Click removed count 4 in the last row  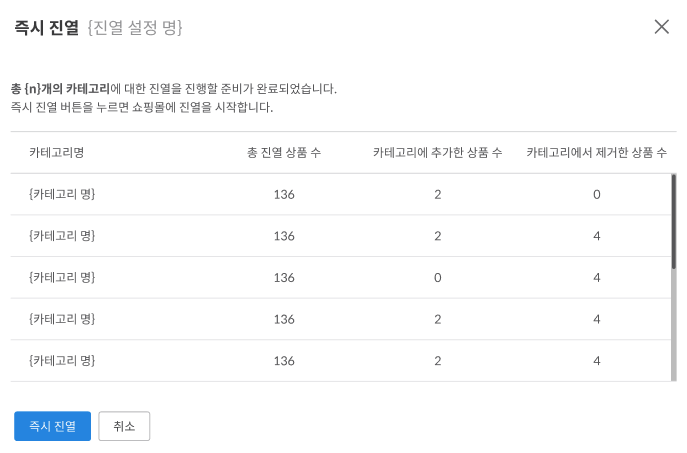(597, 360)
